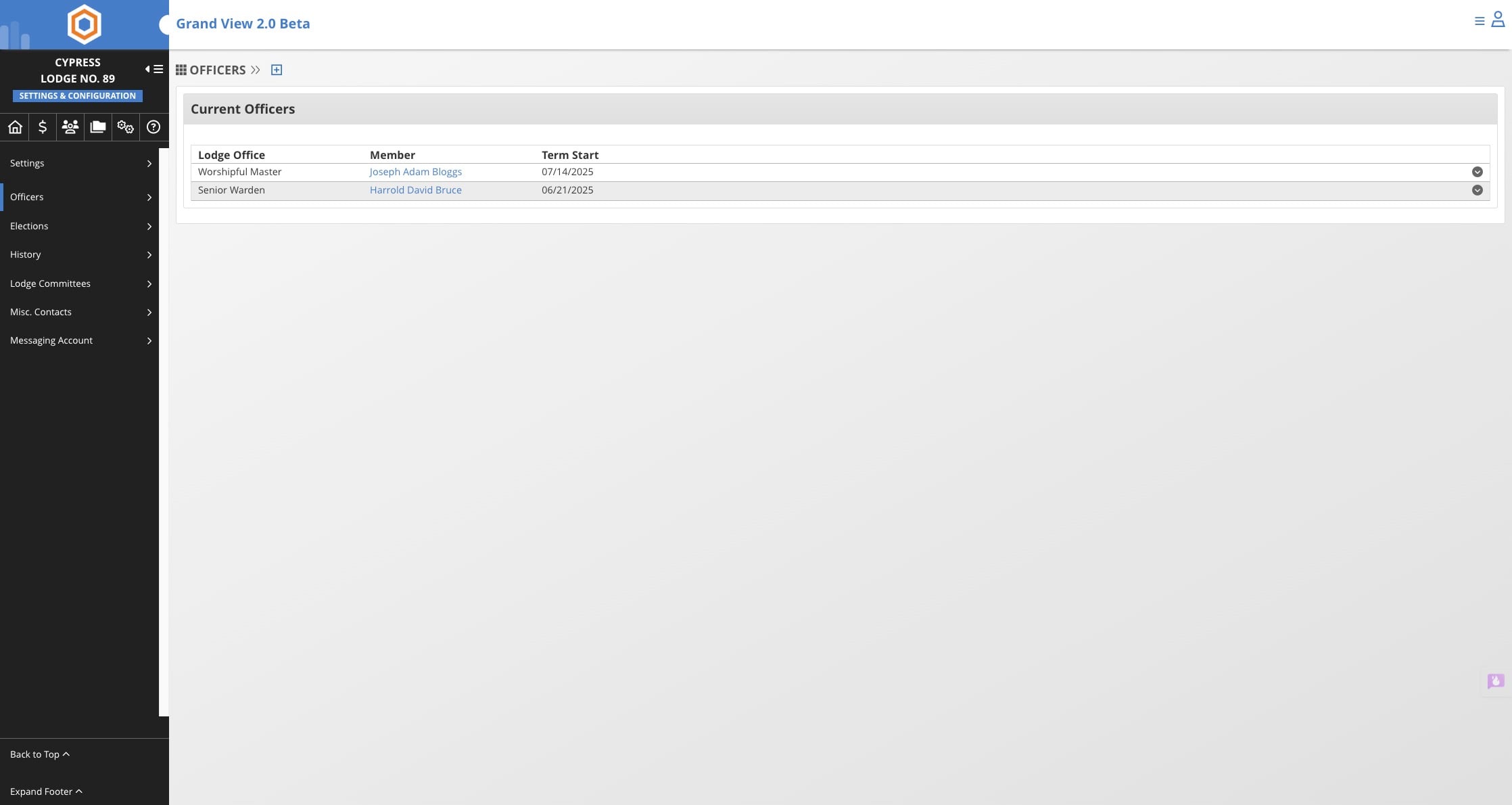Open the gears settings icon
Image resolution: width=1512 pixels, height=805 pixels.
tap(126, 127)
